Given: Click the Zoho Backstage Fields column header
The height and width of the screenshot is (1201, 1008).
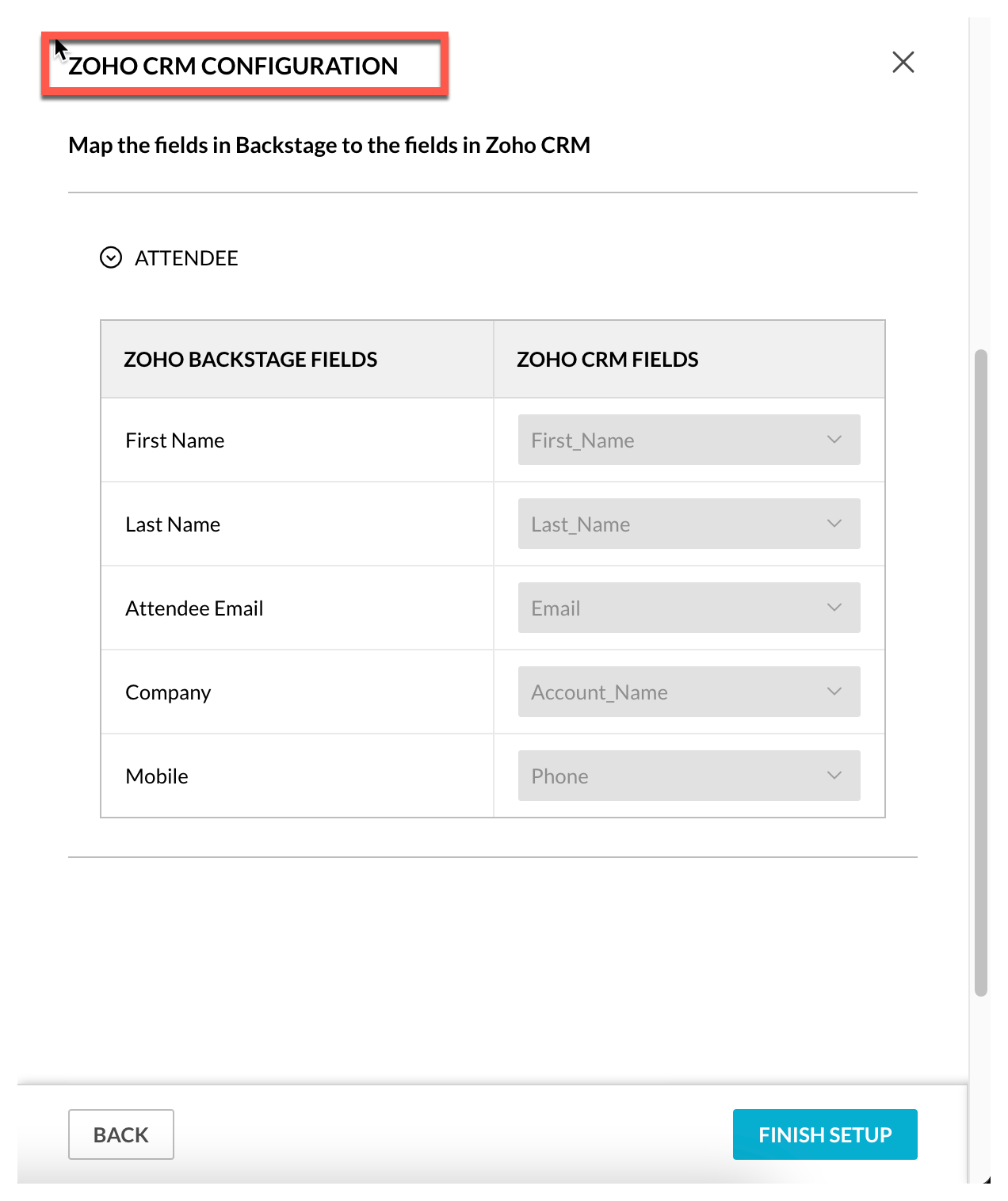Looking at the screenshot, I should (x=250, y=360).
